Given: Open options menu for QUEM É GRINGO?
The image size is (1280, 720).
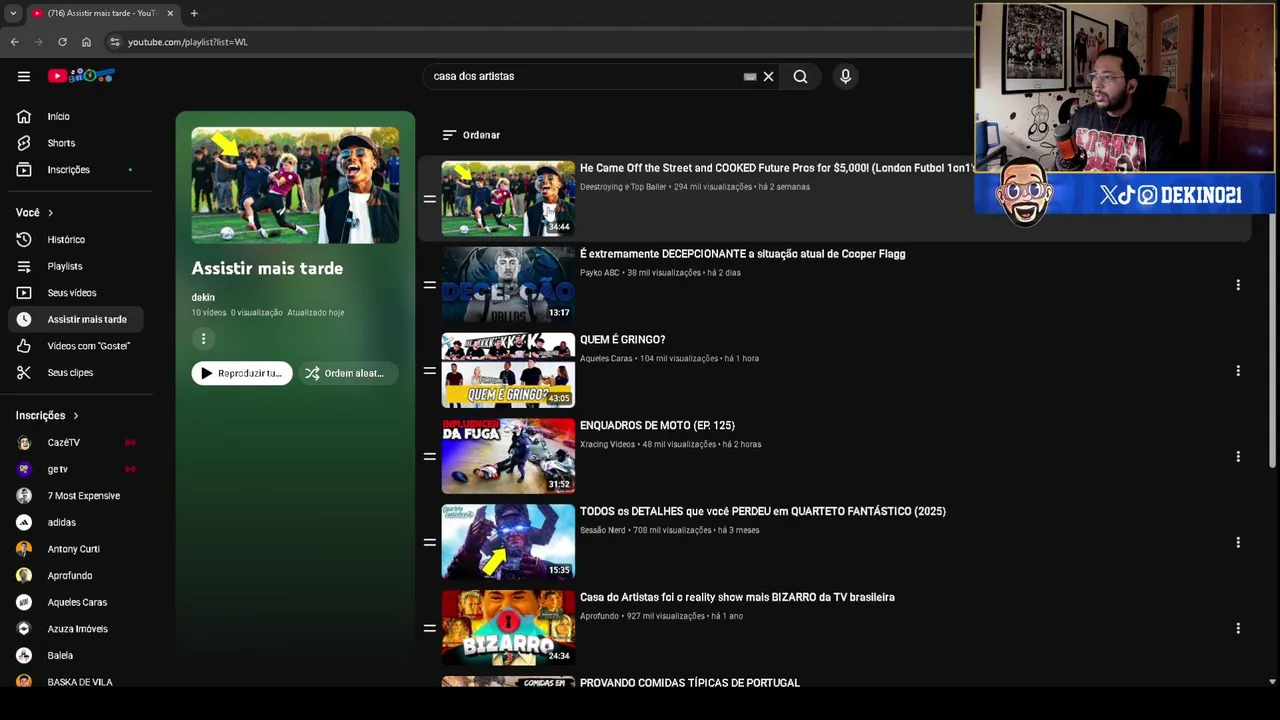Looking at the screenshot, I should pyautogui.click(x=1238, y=371).
